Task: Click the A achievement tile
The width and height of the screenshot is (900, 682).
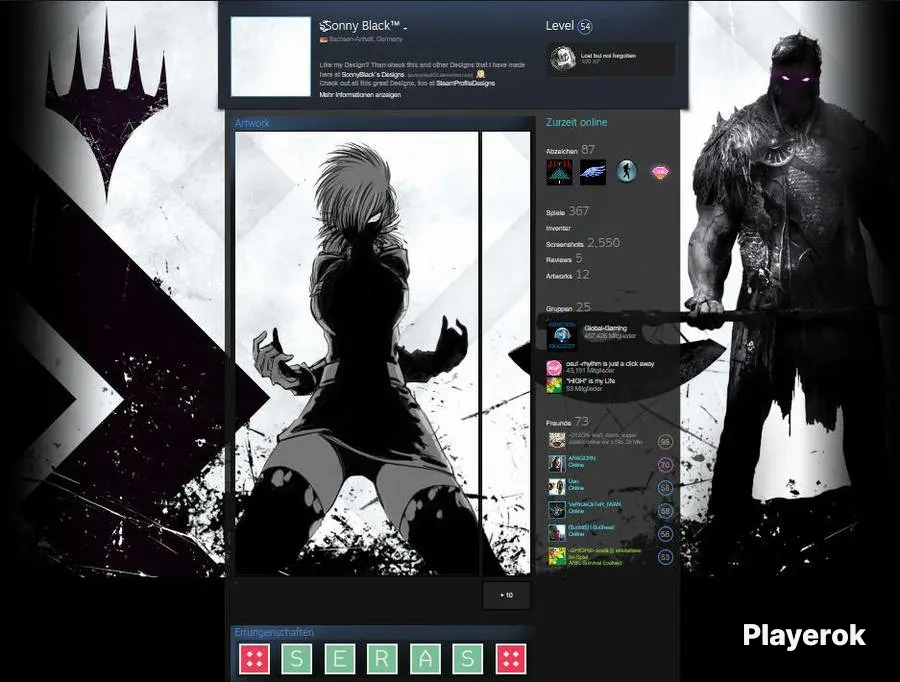Action: (425, 658)
